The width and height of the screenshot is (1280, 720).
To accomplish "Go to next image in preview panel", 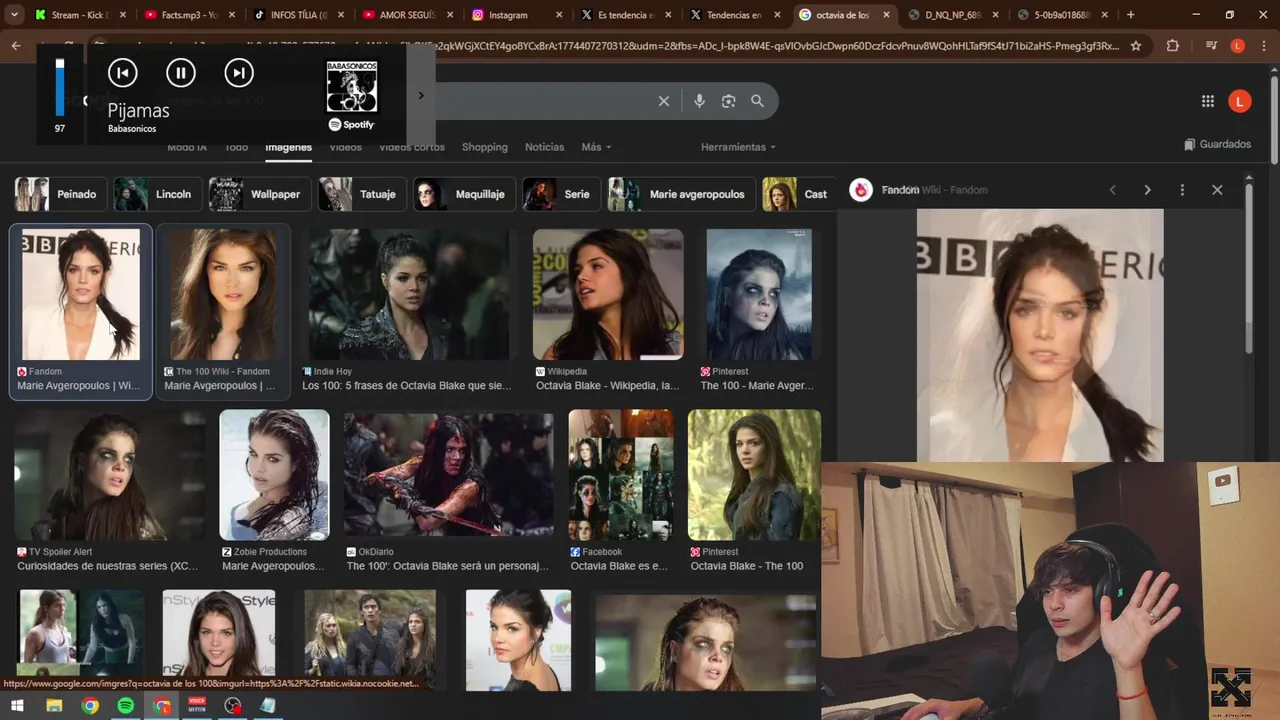I will coord(1147,190).
